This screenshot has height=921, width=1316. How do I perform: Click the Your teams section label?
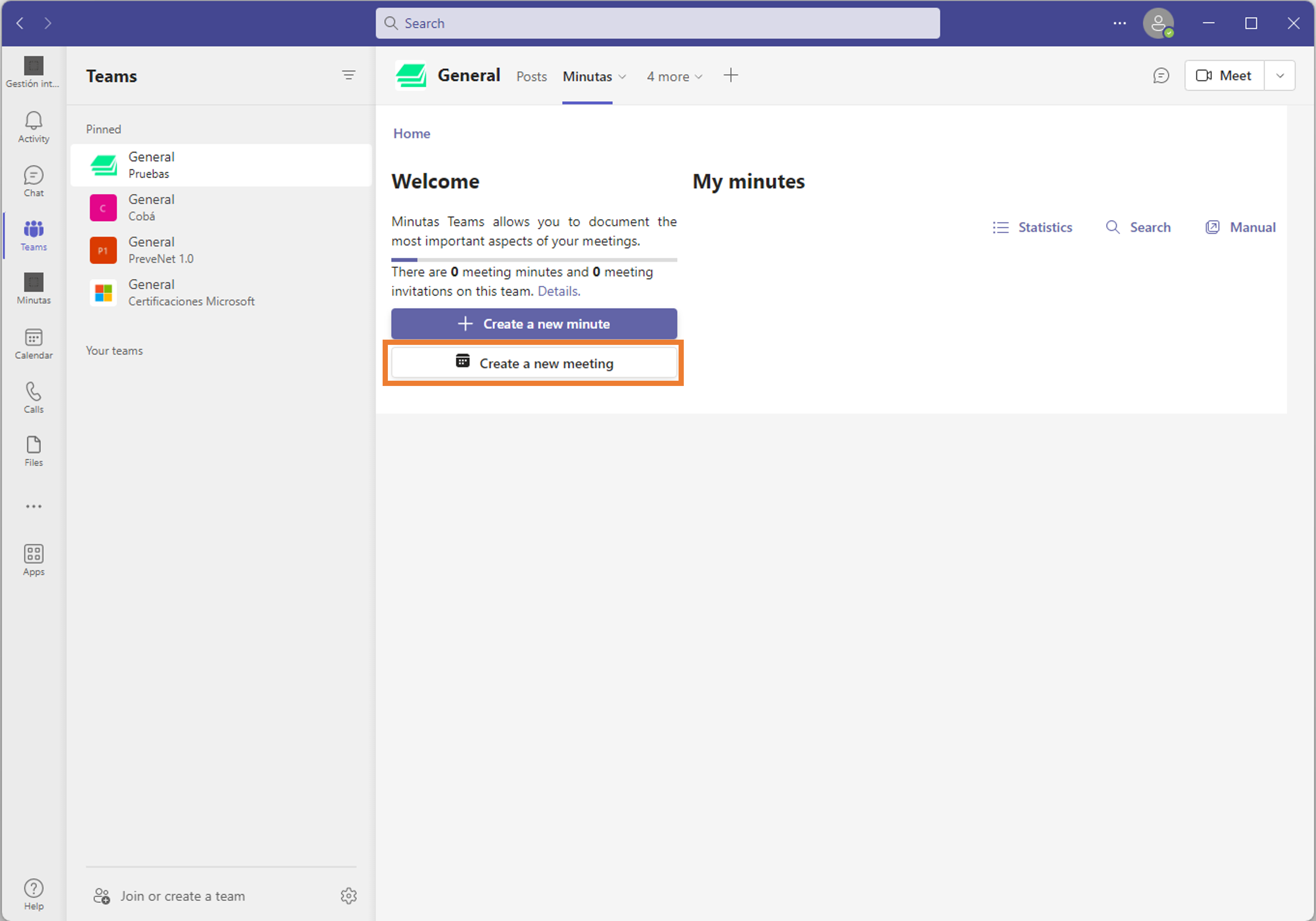[x=114, y=350]
